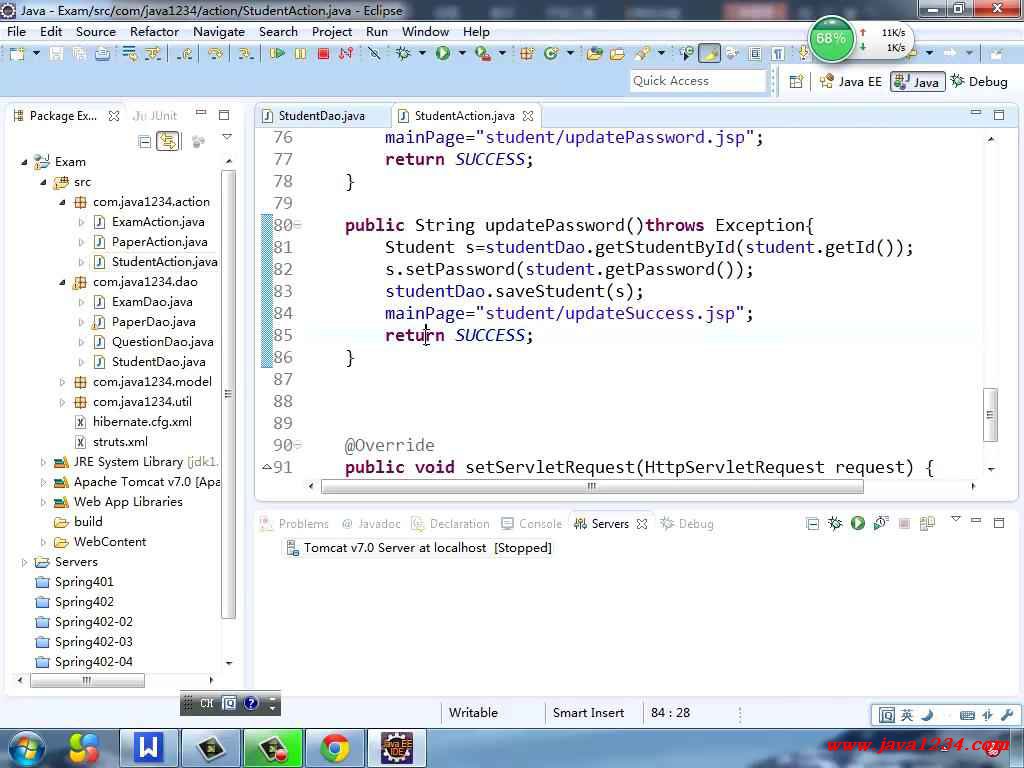The width and height of the screenshot is (1024, 768).
Task: Close the StudentAction.java editor tab
Action: pos(528,116)
